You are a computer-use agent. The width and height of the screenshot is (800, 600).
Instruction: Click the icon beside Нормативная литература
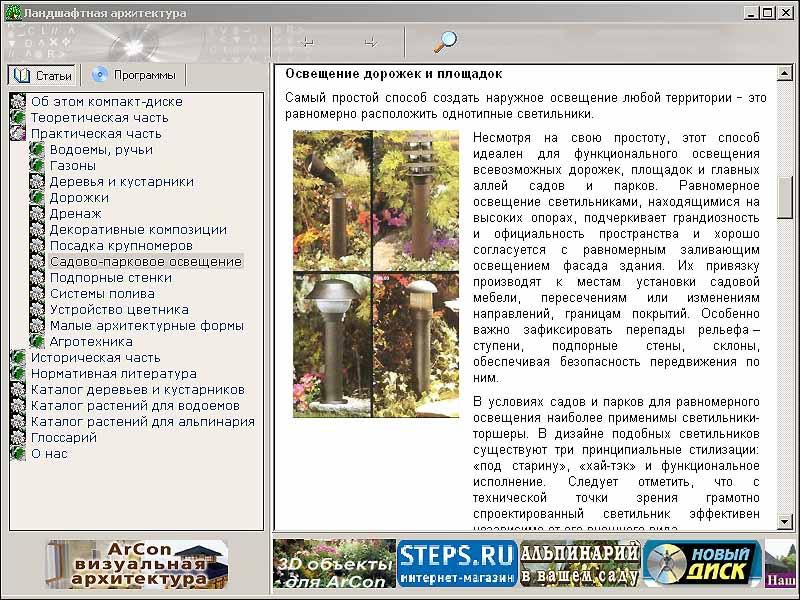[18, 374]
